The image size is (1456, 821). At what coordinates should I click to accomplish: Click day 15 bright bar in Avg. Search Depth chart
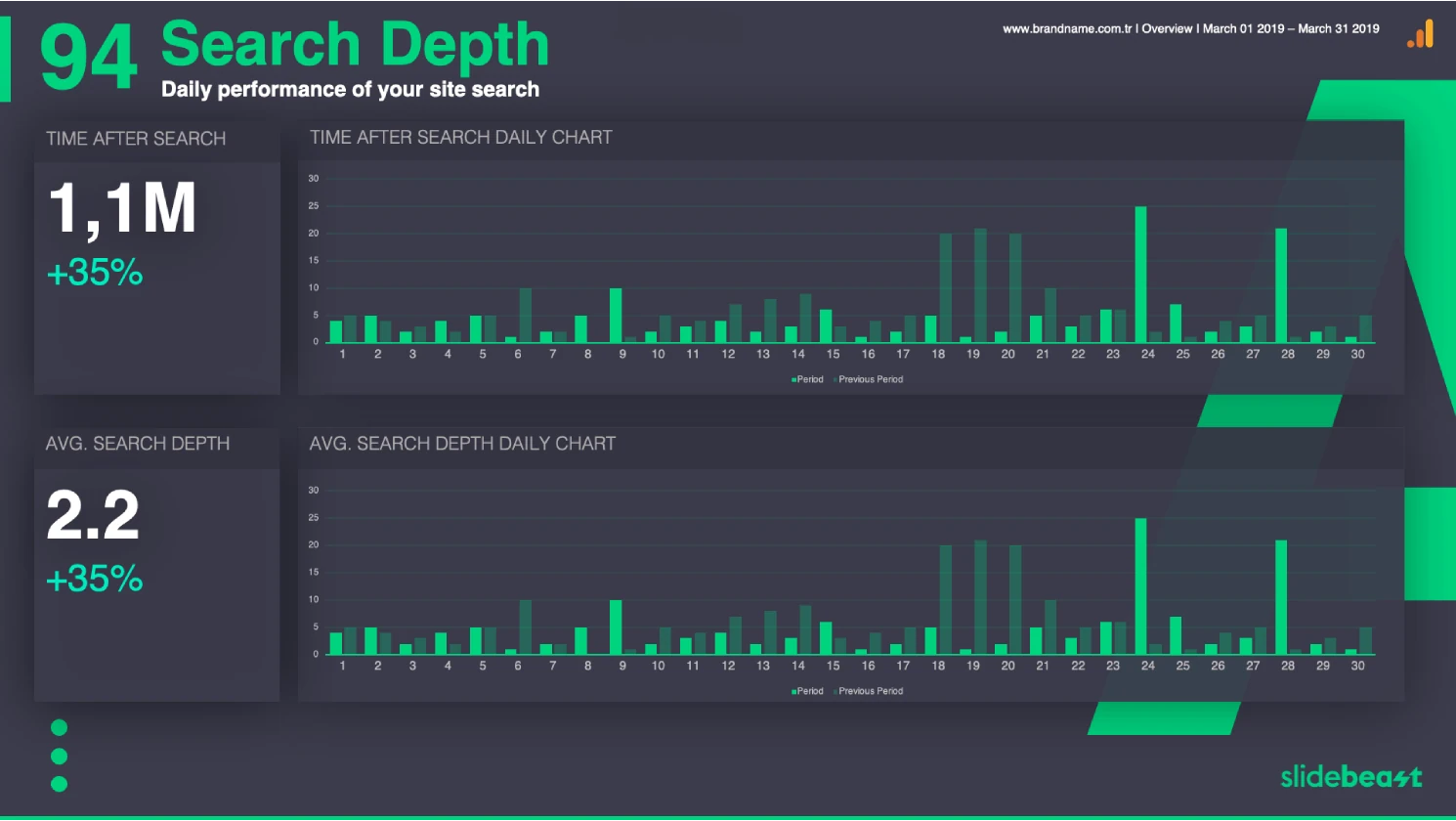coord(826,638)
